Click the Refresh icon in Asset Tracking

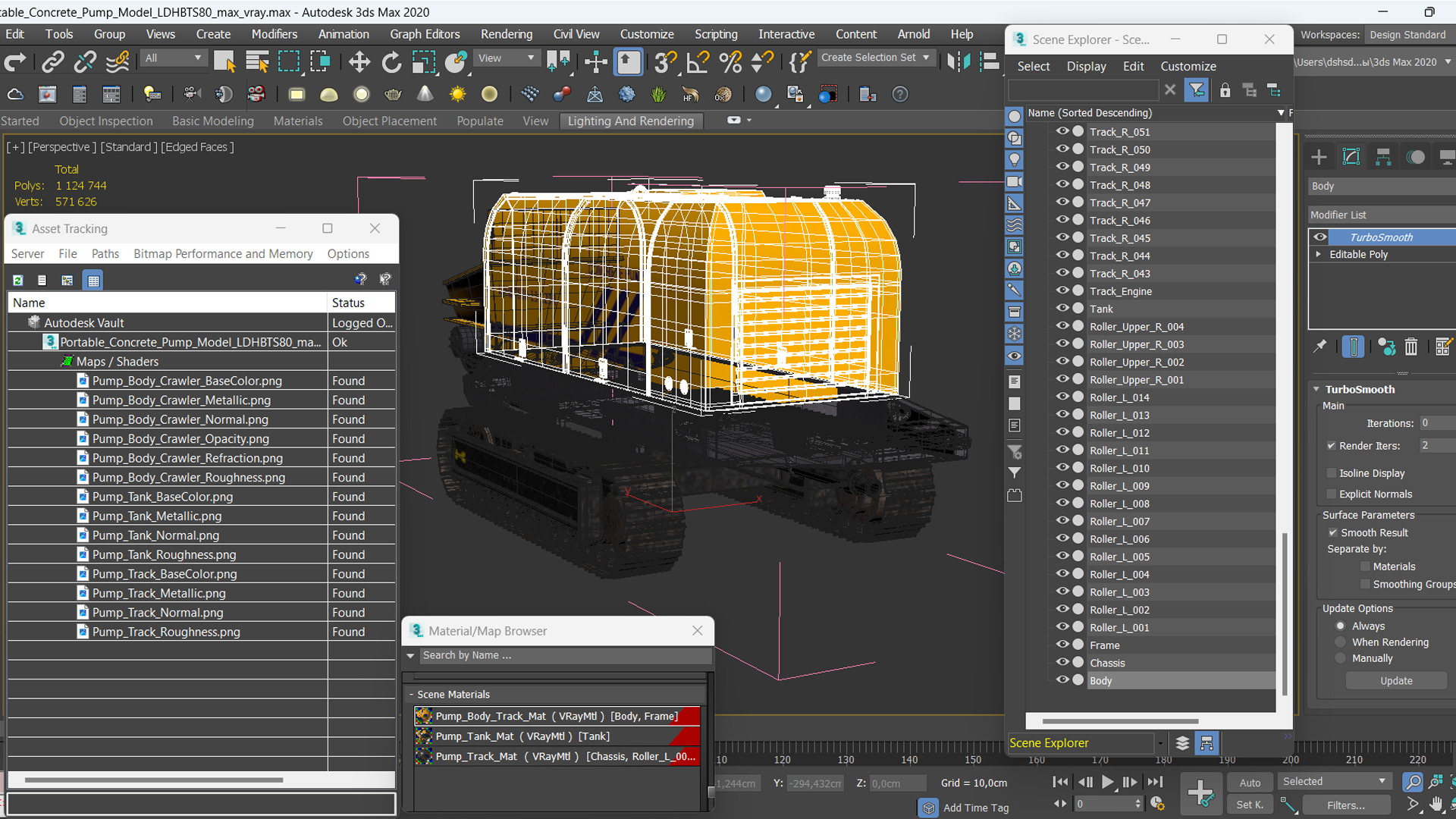[x=17, y=281]
